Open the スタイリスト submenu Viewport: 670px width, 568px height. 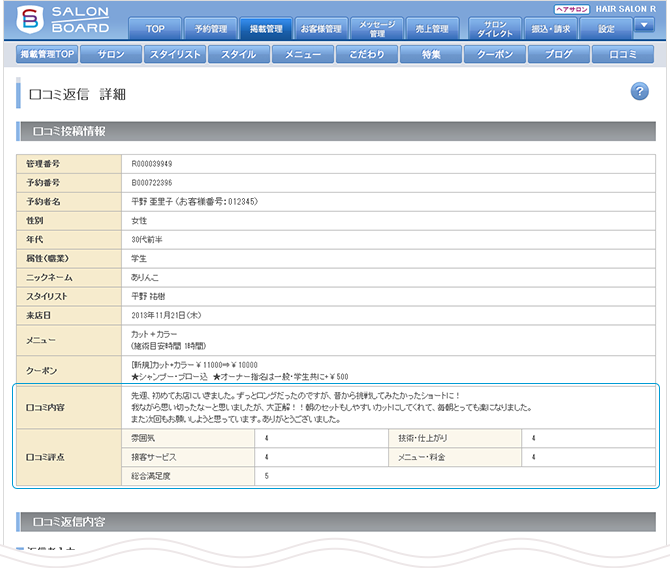(x=176, y=55)
